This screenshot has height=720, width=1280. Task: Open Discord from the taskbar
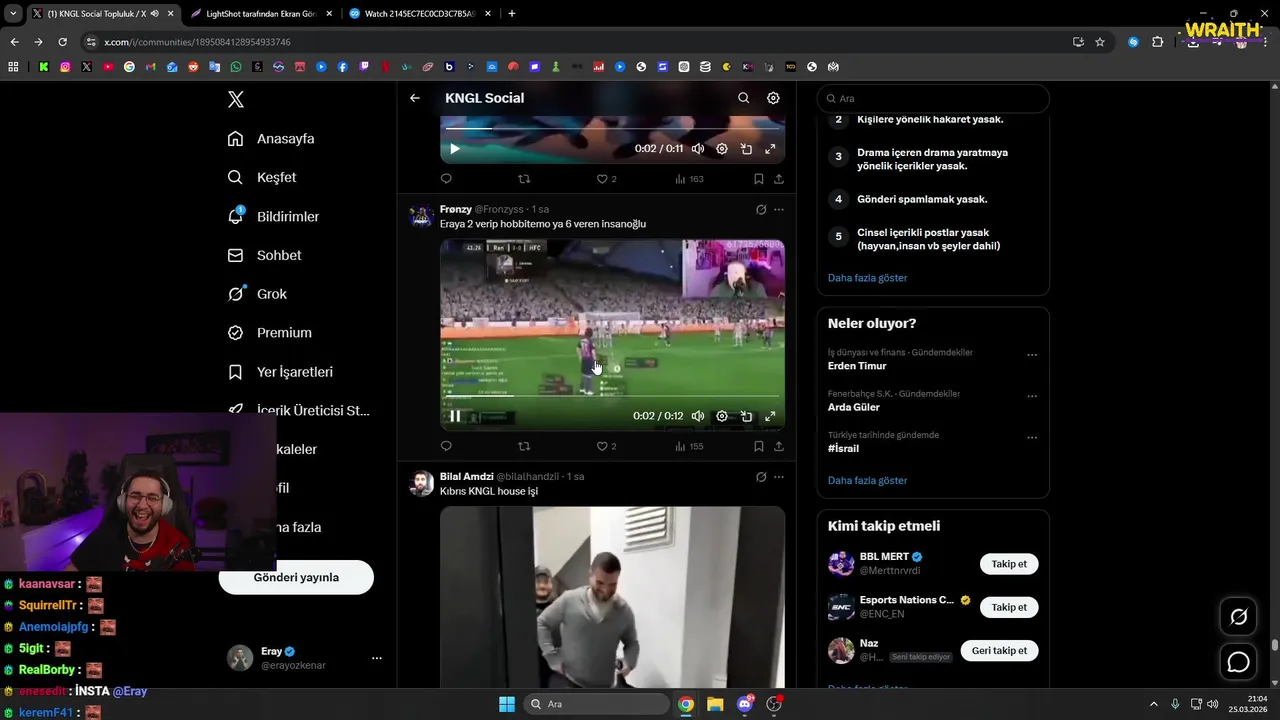[745, 704]
